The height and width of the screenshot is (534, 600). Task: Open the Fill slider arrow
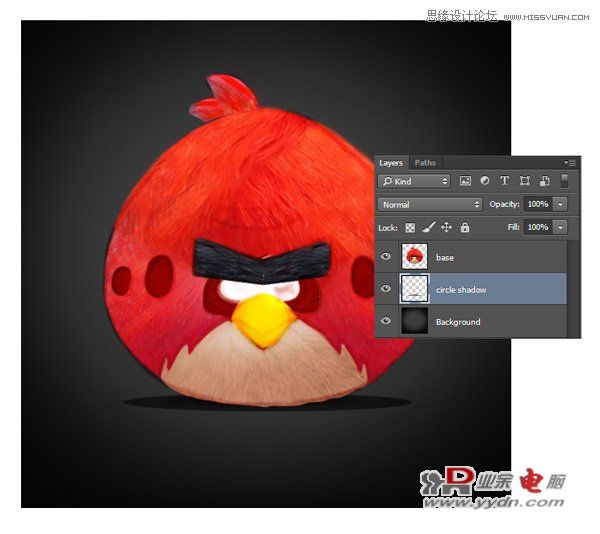tap(561, 227)
